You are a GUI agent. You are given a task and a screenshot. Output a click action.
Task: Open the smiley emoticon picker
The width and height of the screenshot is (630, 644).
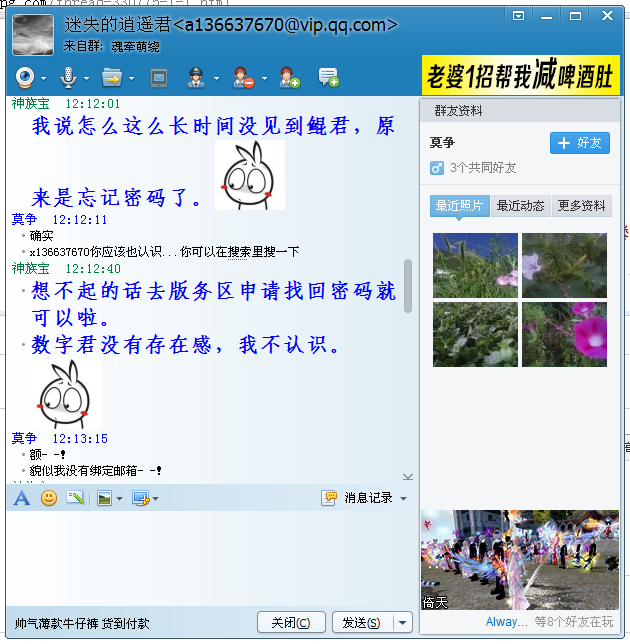[49, 498]
